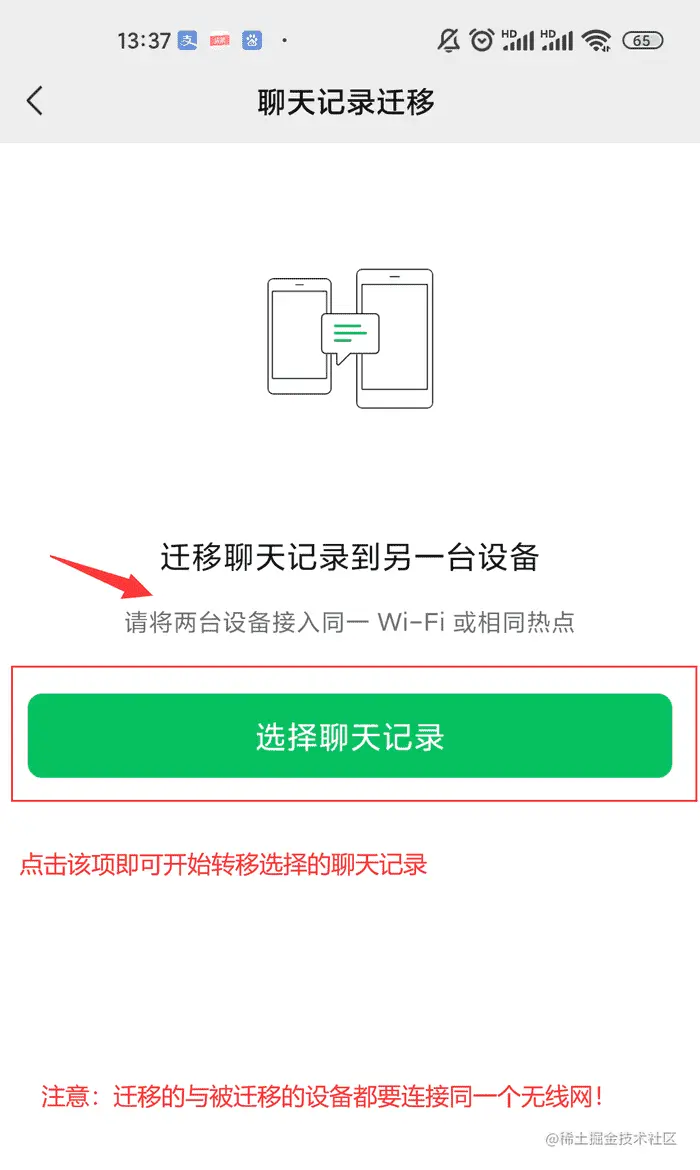The width and height of the screenshot is (700, 1170).
Task: Tap the red 注意 warning note
Action: point(322,1096)
